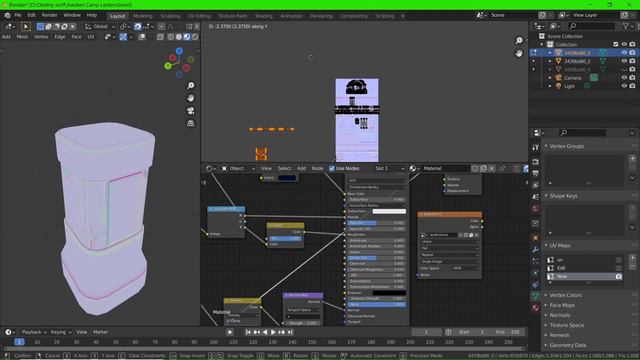Image resolution: width=640 pixels, height=360 pixels.
Task: Open the Render properties tab icon
Action: [x=536, y=162]
